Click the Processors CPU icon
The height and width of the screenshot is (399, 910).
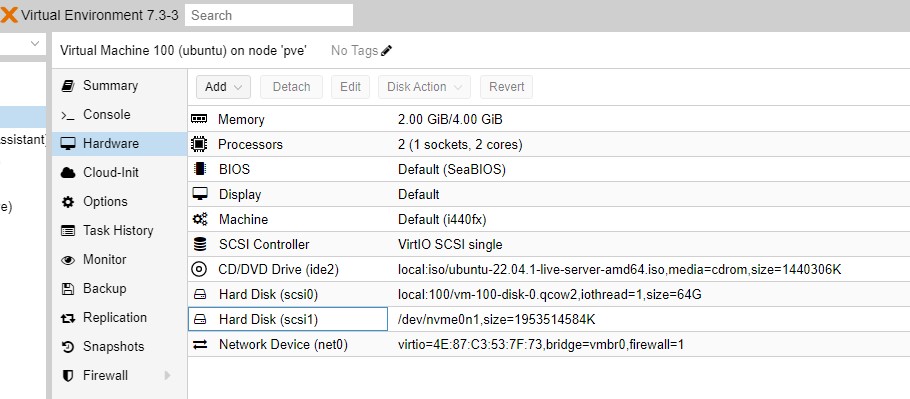tap(199, 144)
